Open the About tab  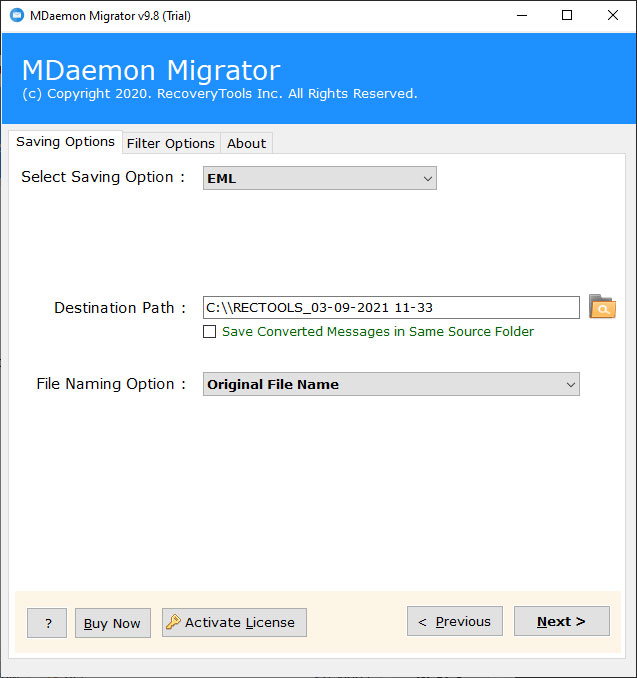[246, 143]
